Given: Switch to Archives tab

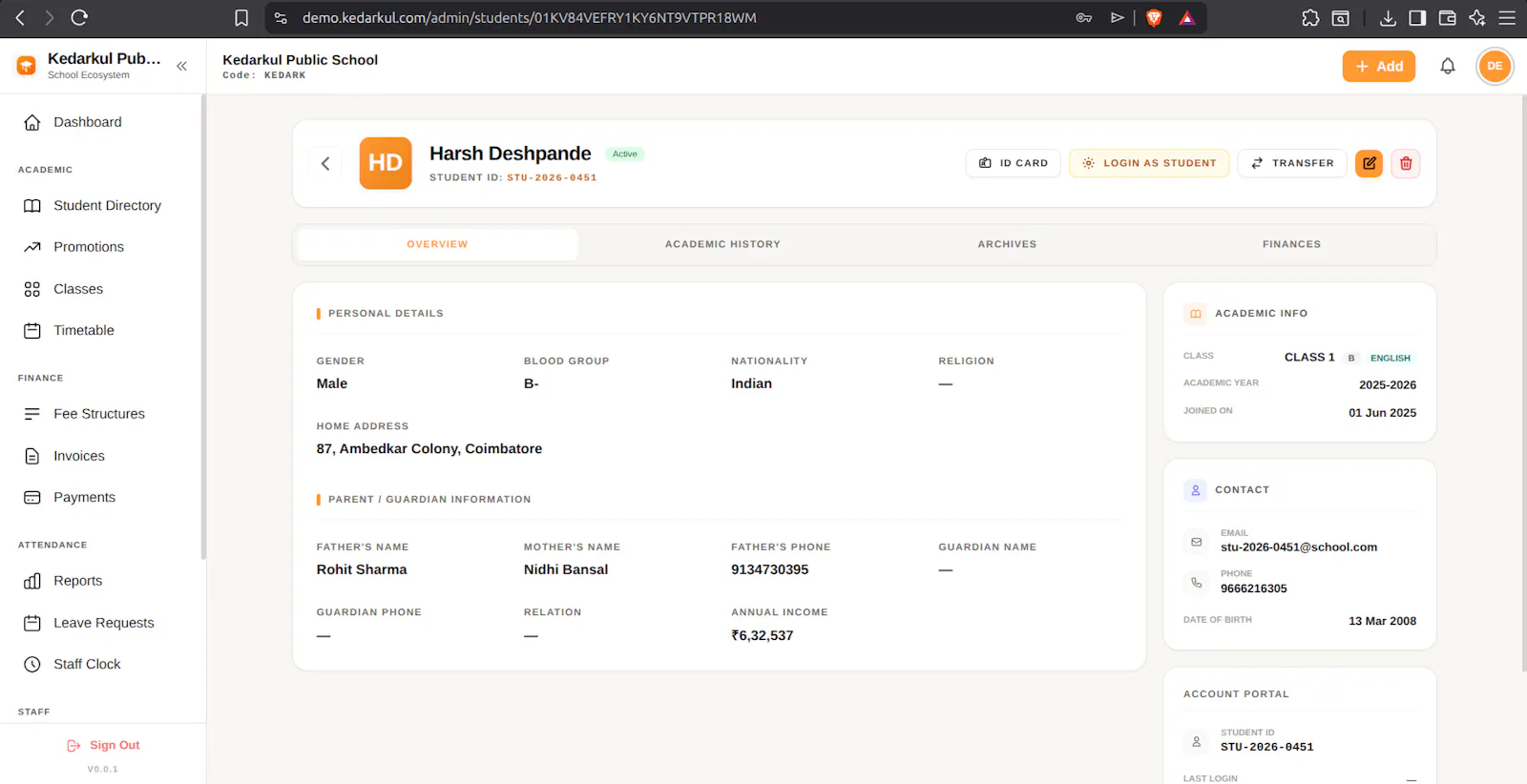Looking at the screenshot, I should (x=1007, y=244).
